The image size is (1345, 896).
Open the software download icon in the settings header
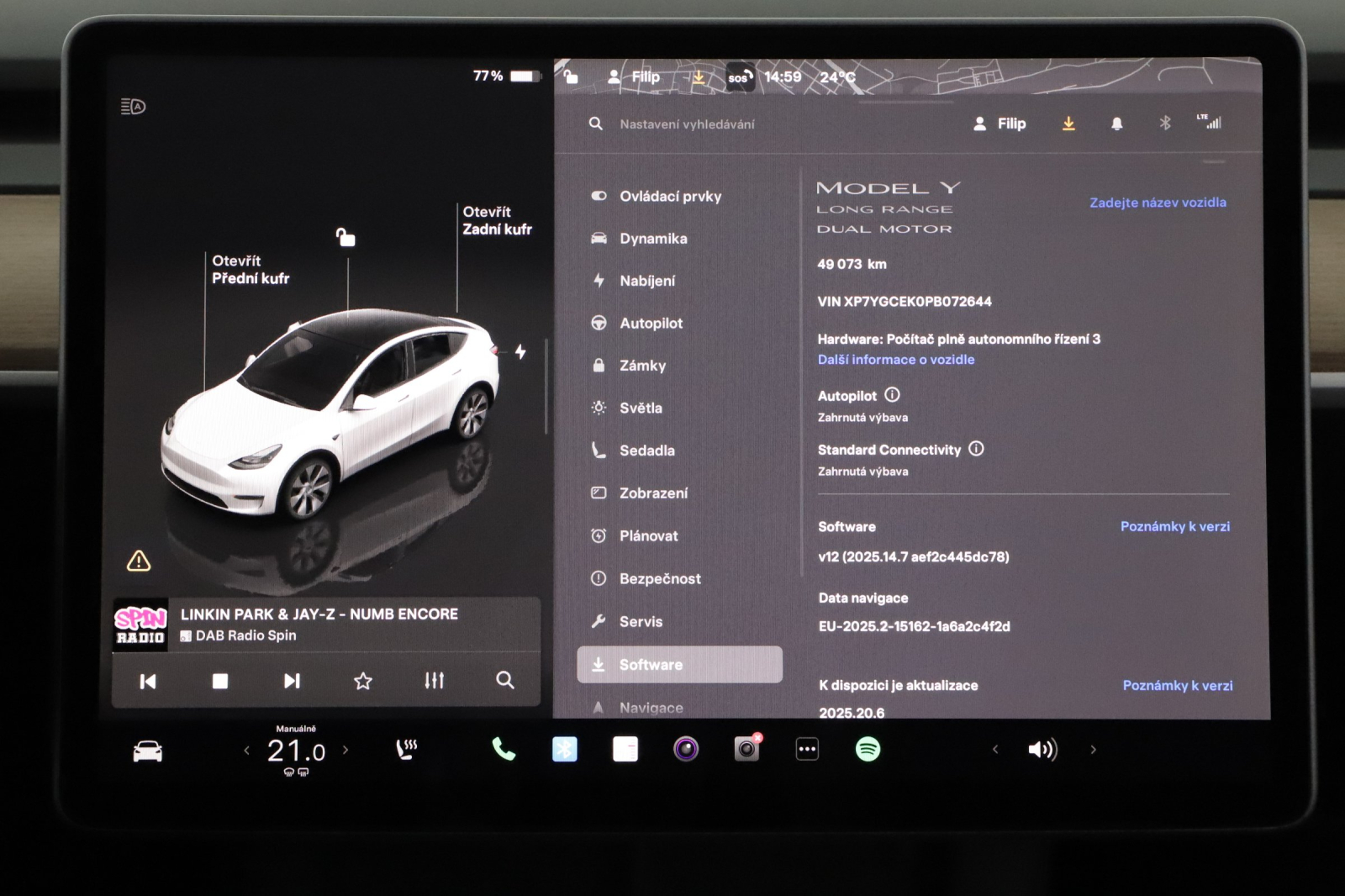click(1068, 124)
